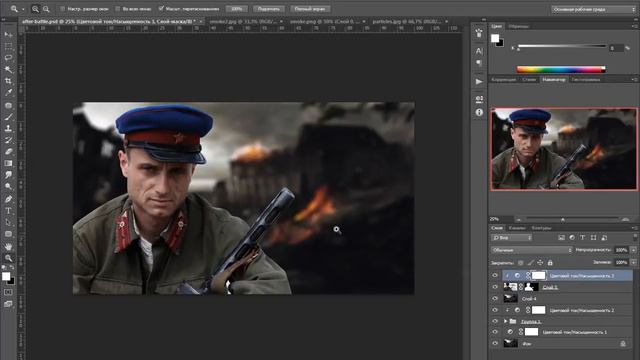Click the 100% zoom button
This screenshot has width=640, height=360.
click(x=236, y=9)
